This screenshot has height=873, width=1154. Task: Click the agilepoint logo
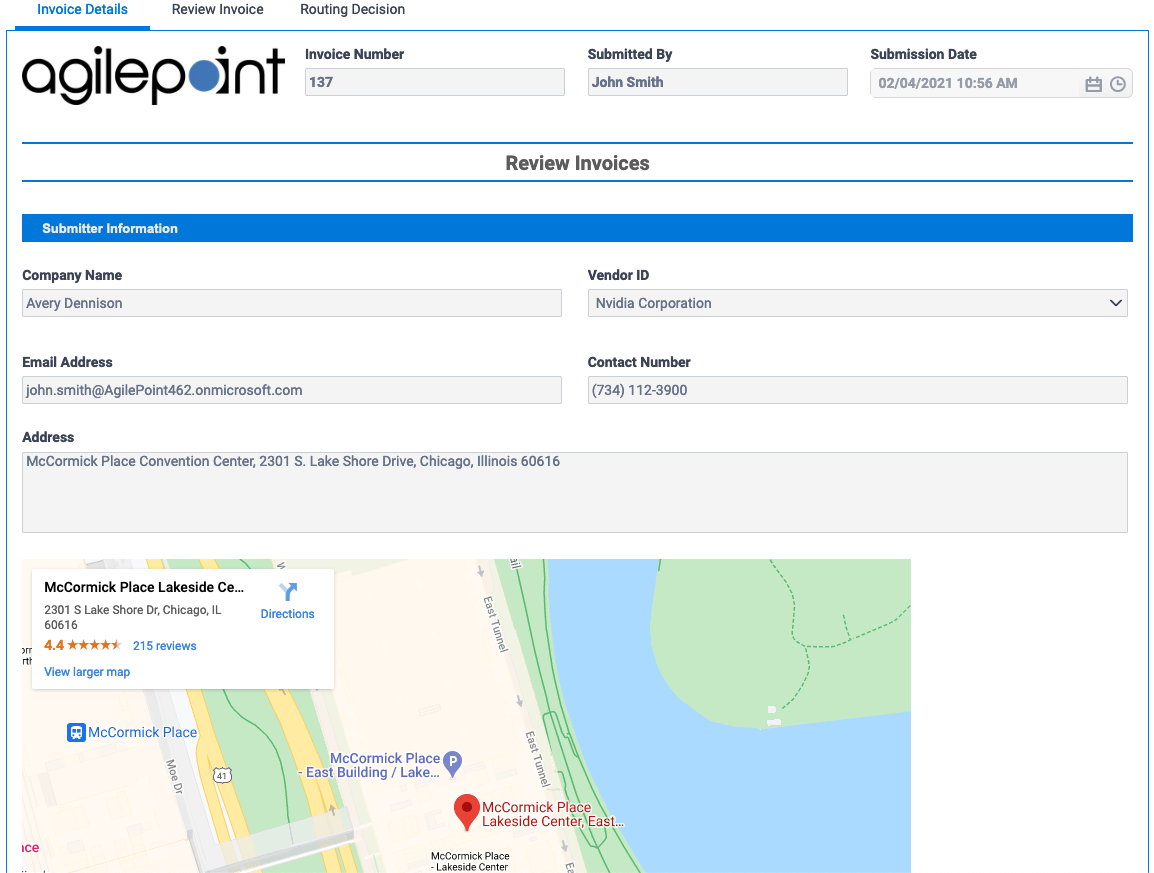pos(153,75)
